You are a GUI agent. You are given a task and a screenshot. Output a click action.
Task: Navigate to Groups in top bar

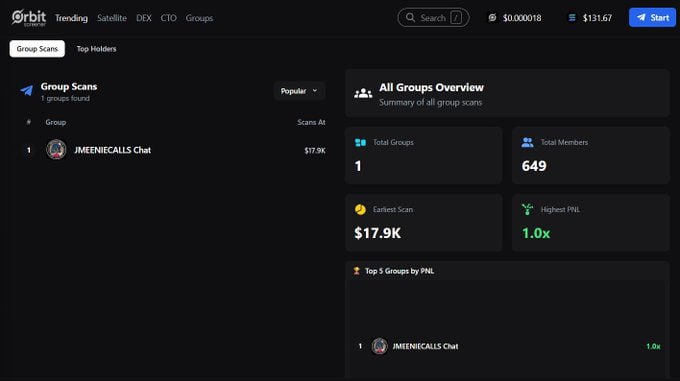(199, 18)
